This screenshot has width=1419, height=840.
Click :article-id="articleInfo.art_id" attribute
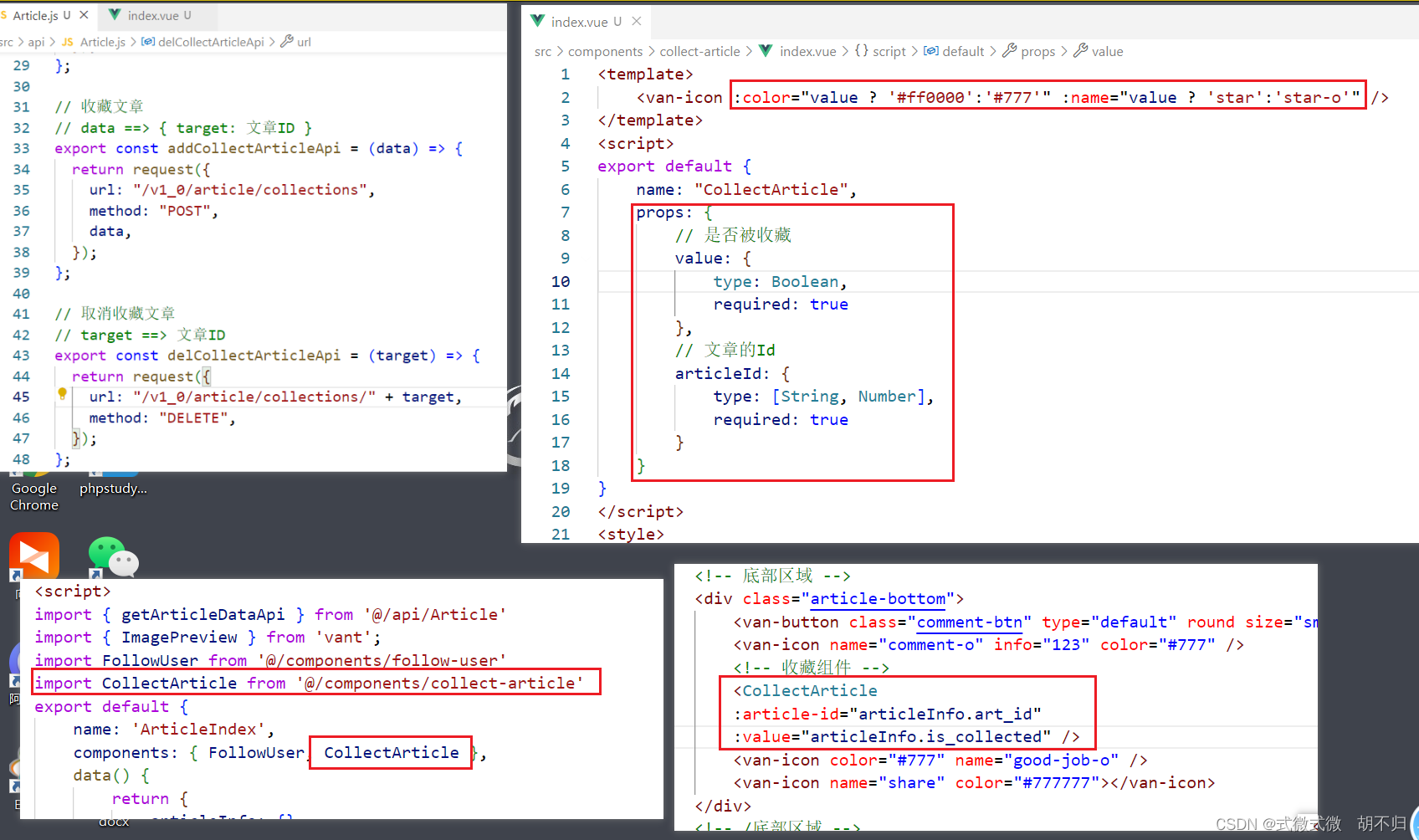pyautogui.click(x=888, y=715)
